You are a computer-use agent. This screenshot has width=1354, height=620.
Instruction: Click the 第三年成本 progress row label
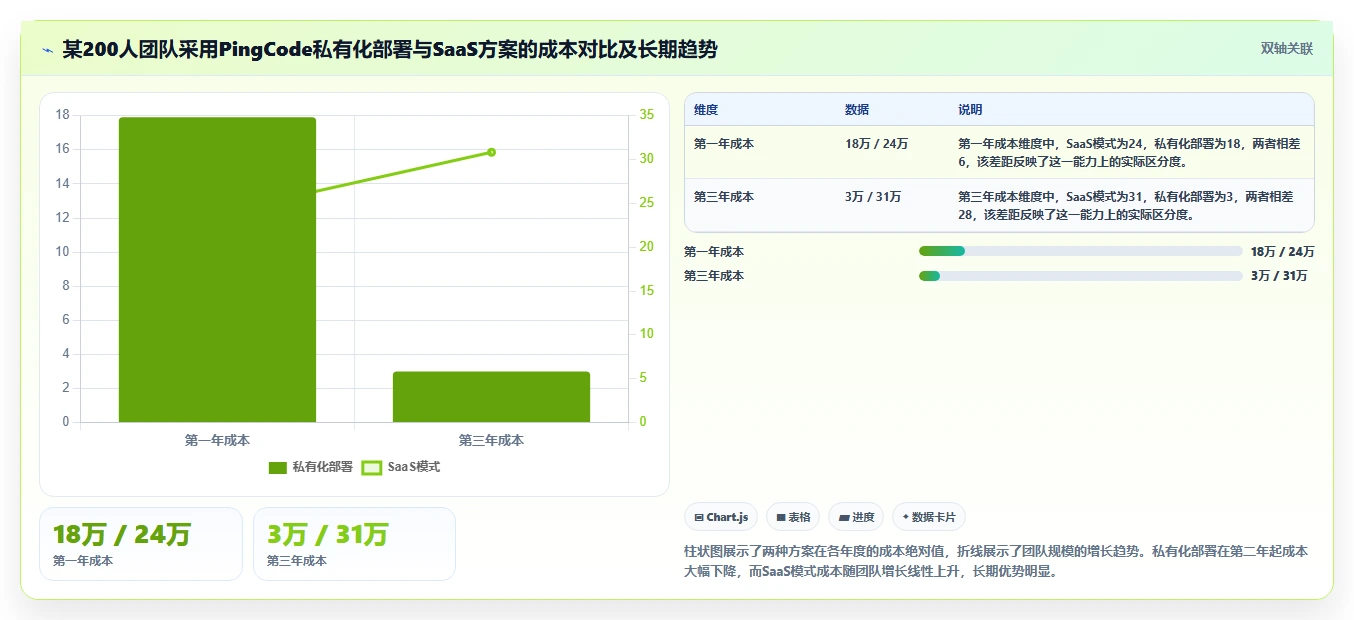(x=714, y=276)
